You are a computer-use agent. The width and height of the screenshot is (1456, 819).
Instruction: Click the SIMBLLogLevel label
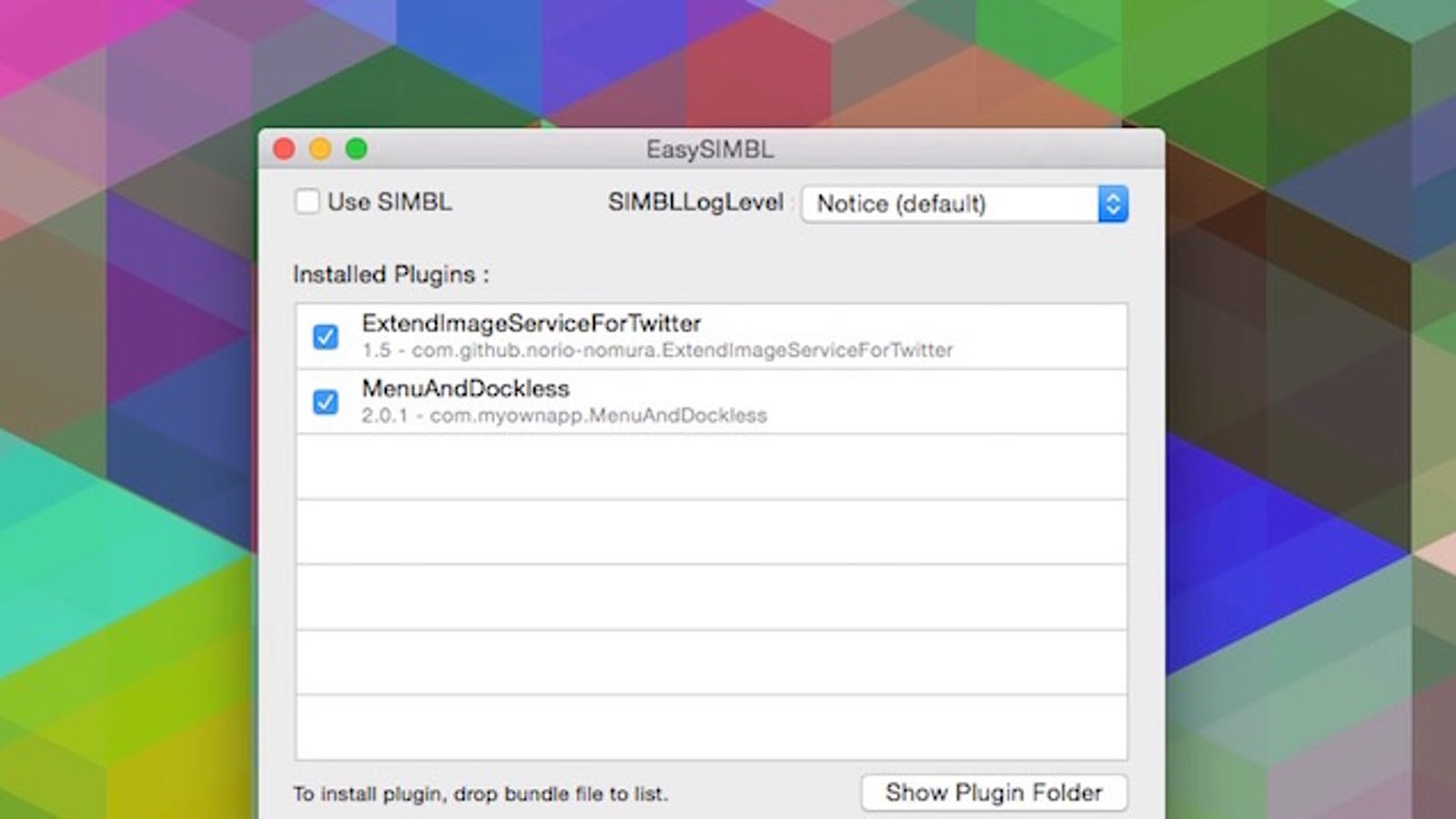(695, 202)
